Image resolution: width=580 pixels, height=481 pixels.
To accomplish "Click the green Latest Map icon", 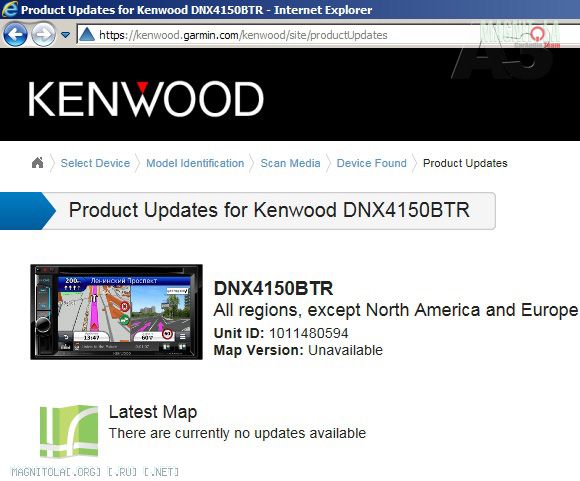I will 69,432.
